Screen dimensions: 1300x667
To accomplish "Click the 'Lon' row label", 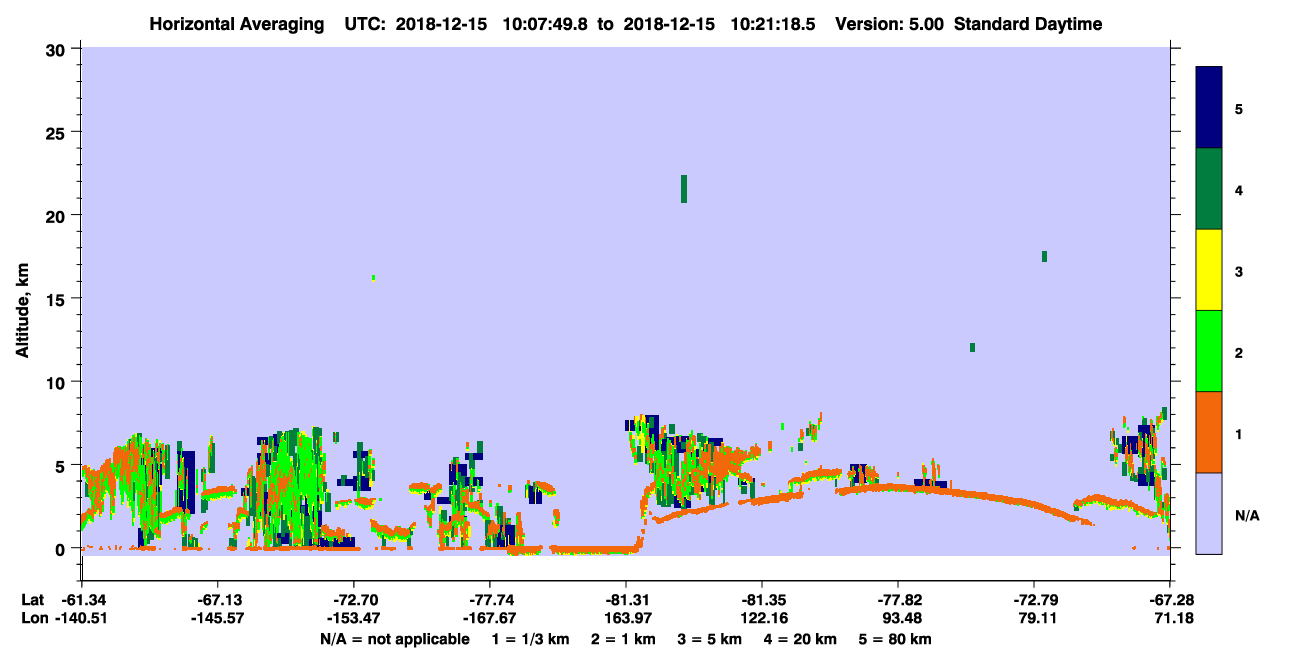I will (x=33, y=618).
